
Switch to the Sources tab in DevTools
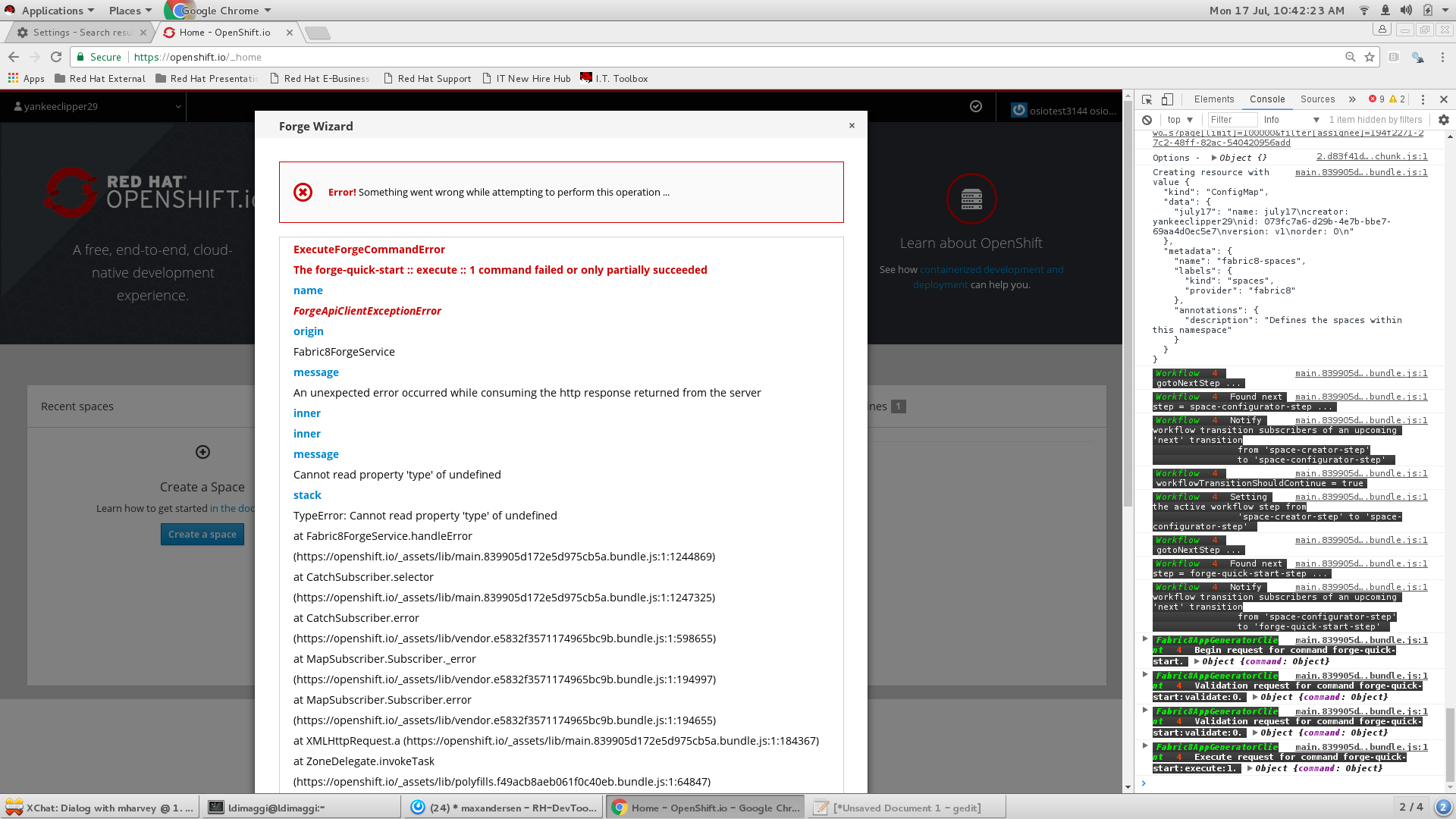coord(1317,99)
